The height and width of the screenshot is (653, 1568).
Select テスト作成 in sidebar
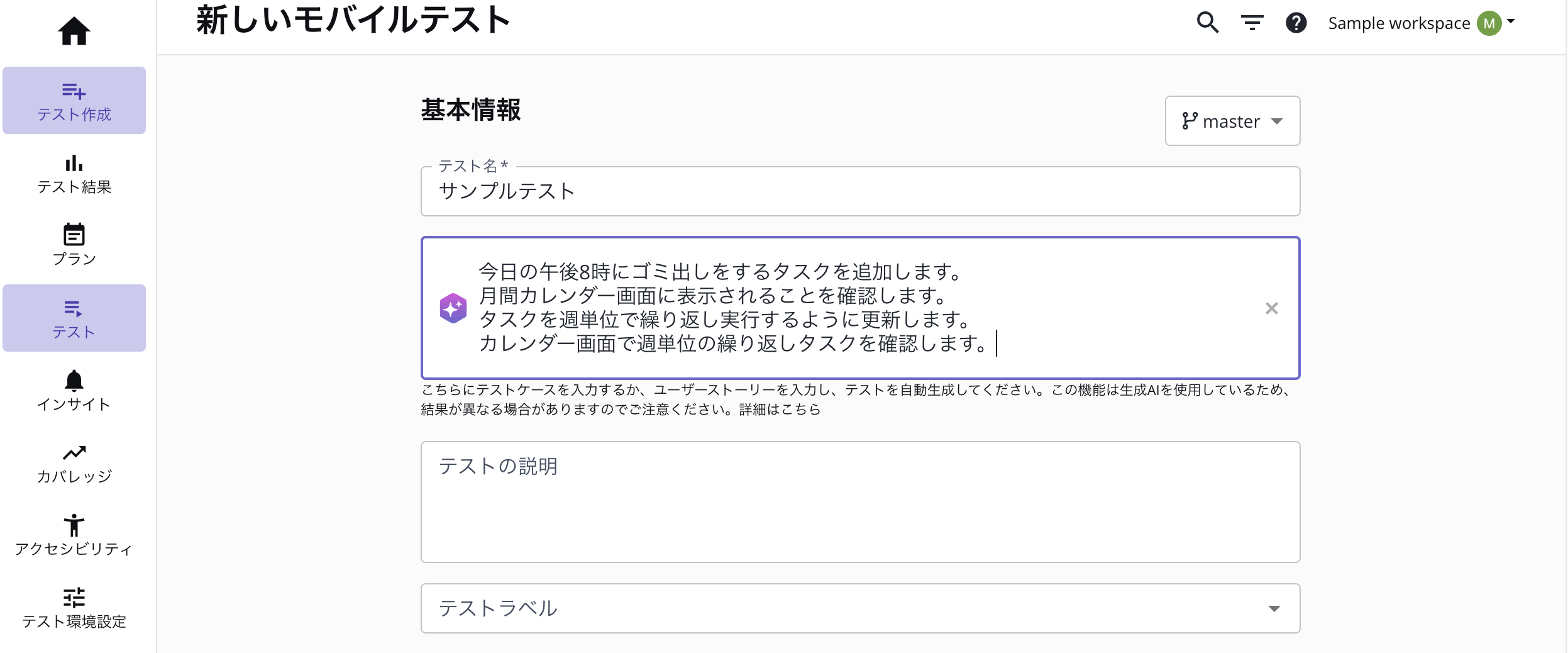click(74, 101)
